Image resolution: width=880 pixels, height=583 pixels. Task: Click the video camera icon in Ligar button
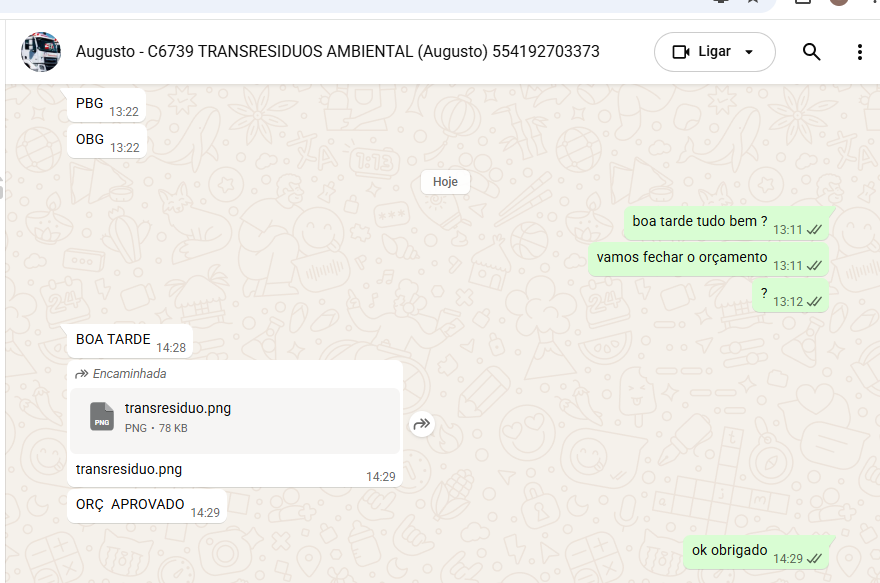pos(681,52)
